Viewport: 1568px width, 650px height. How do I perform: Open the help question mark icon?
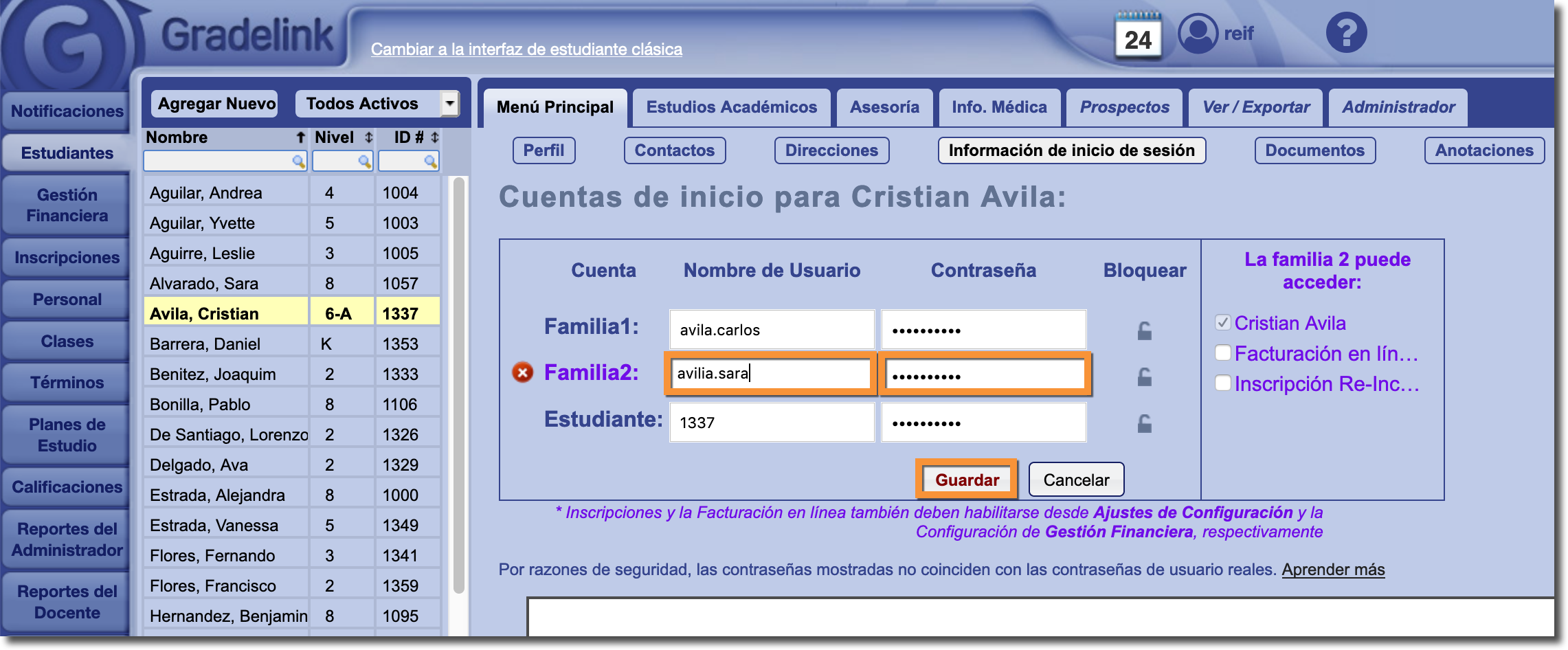1346,33
